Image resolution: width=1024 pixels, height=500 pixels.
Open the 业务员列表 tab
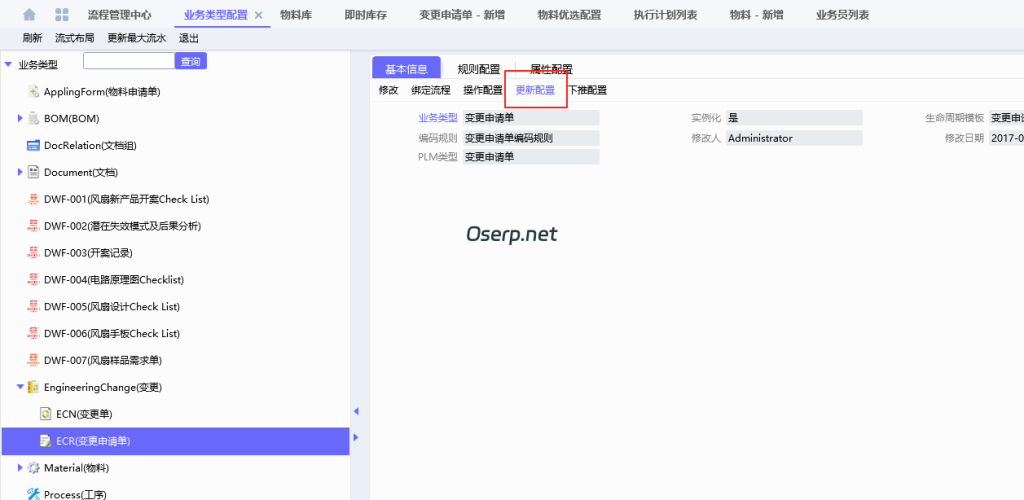(842, 15)
